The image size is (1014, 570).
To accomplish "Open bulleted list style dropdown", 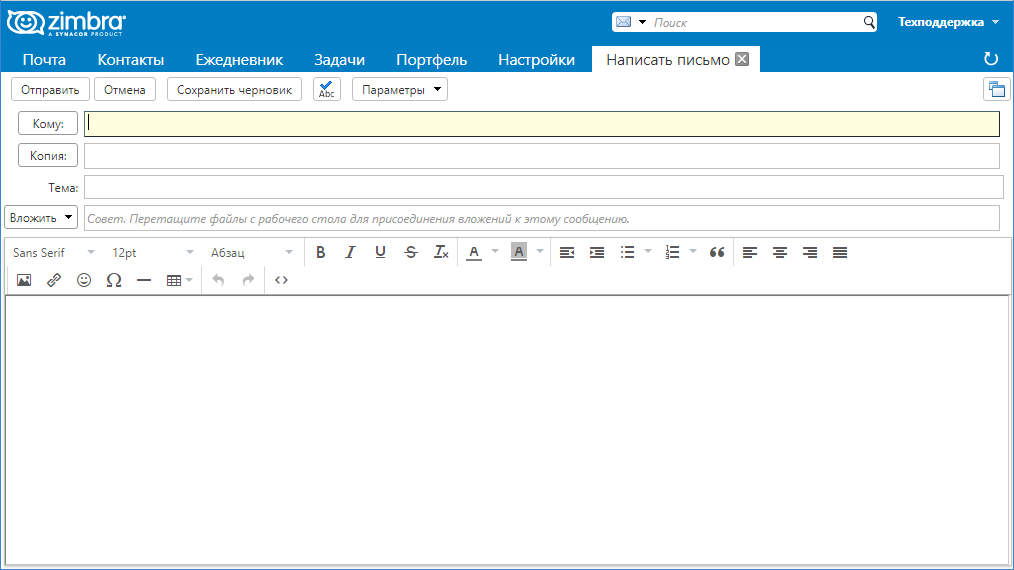I will tap(648, 252).
